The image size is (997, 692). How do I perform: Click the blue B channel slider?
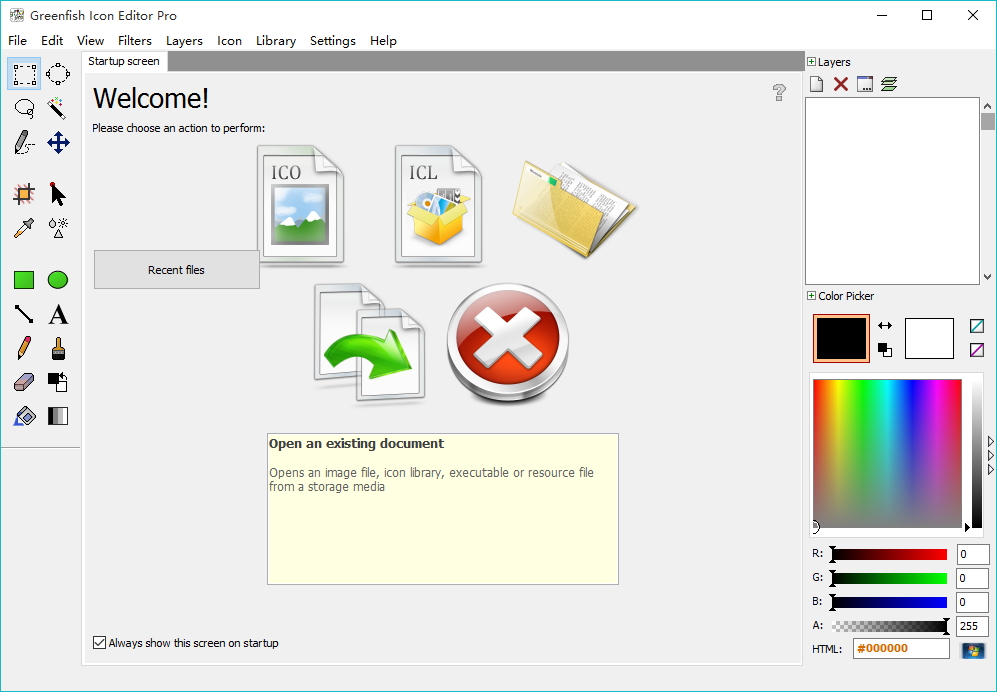pyautogui.click(x=889, y=602)
